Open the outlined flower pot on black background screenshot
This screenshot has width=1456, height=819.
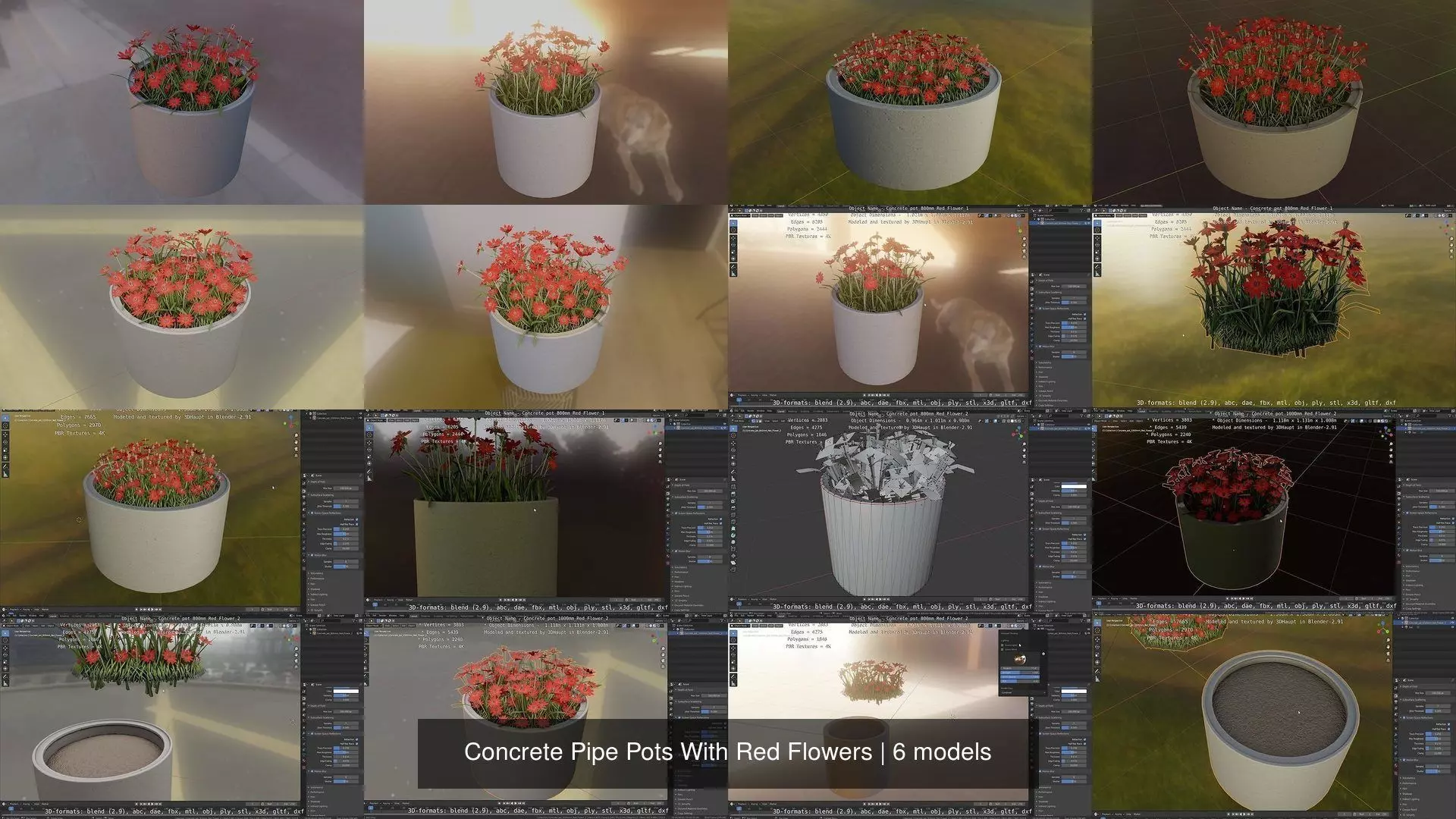click(x=1274, y=512)
